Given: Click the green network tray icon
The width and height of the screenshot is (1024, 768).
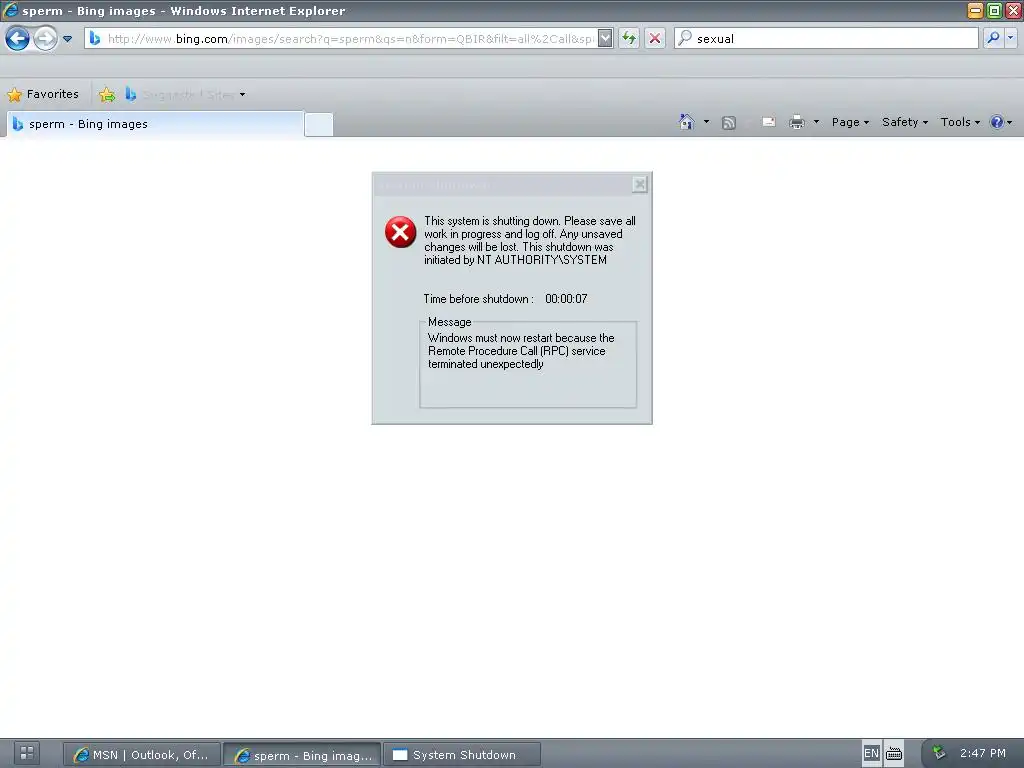Looking at the screenshot, I should point(939,753).
